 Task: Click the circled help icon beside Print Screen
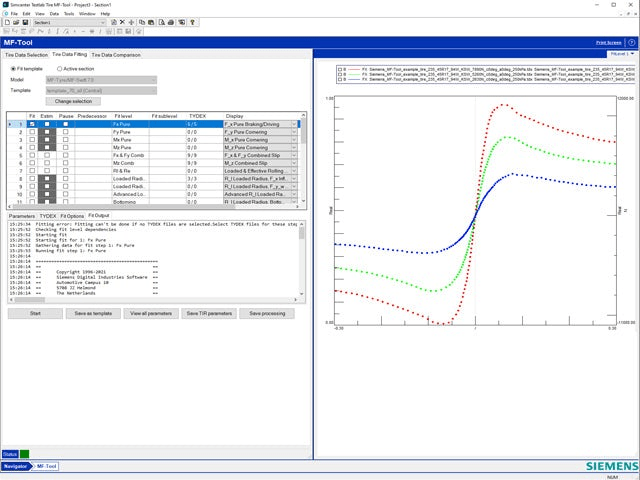pos(631,43)
